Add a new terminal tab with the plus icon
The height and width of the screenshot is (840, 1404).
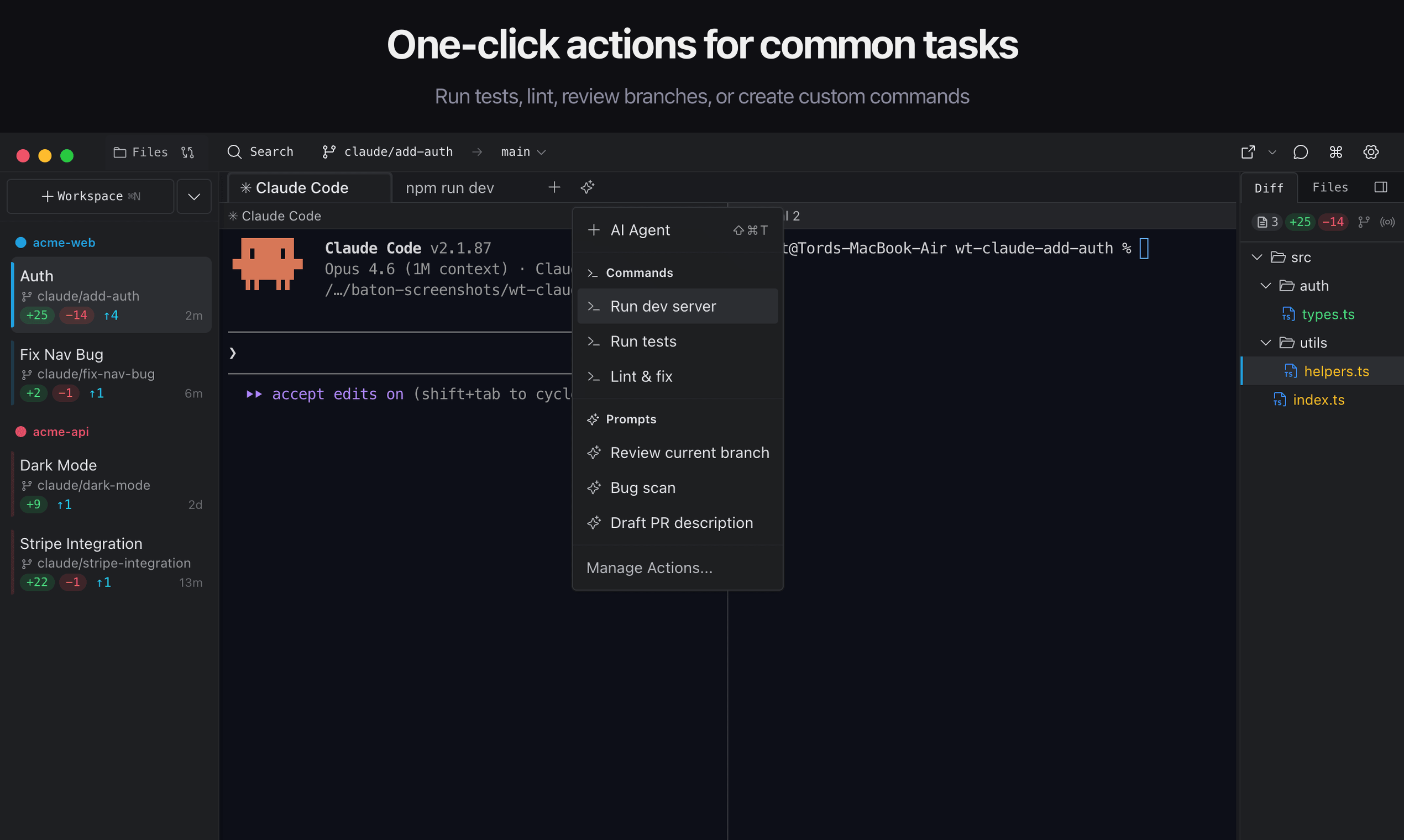click(x=554, y=187)
